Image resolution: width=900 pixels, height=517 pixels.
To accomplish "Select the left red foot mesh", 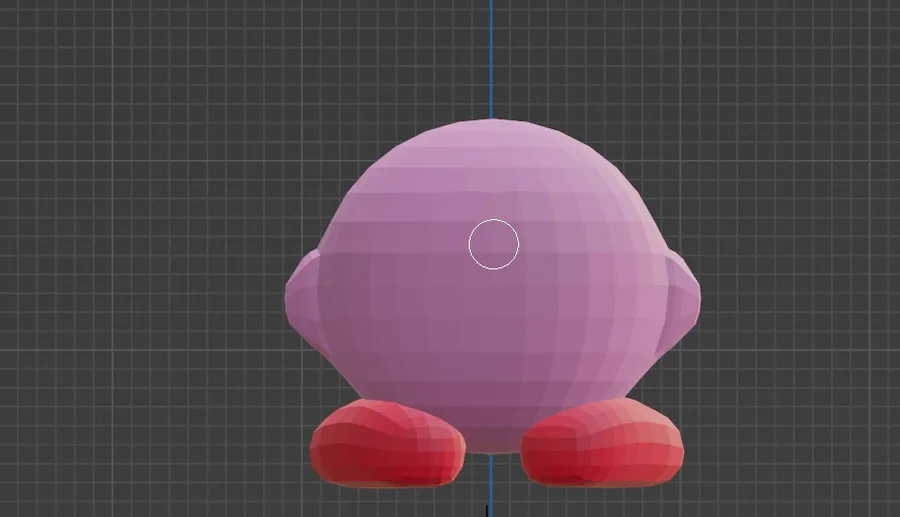I will [387, 444].
